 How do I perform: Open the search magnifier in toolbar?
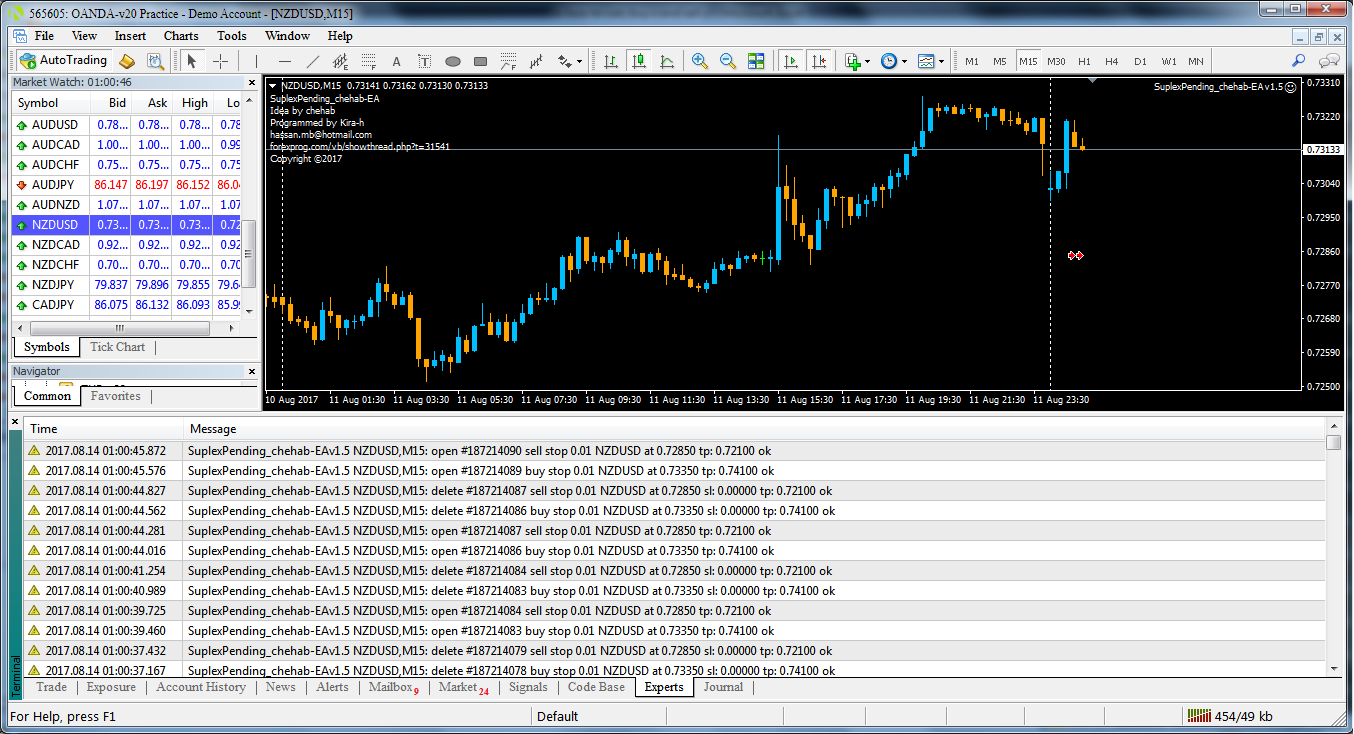coord(1298,61)
